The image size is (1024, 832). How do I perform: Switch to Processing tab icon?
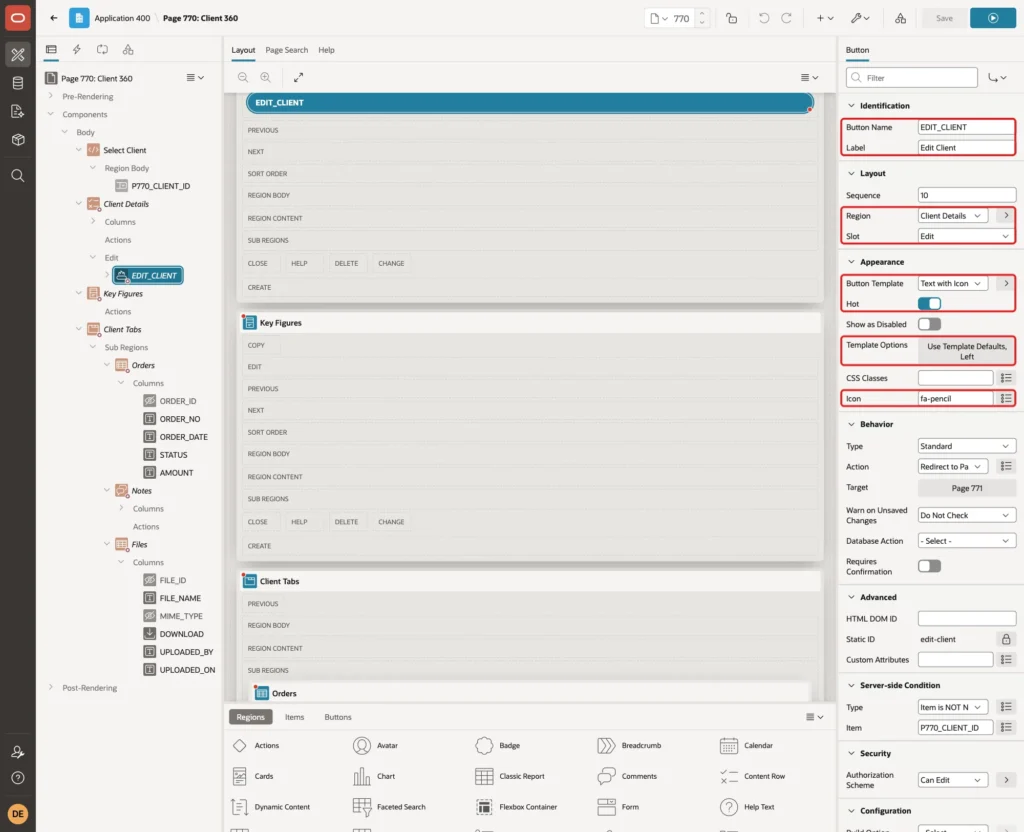point(103,50)
